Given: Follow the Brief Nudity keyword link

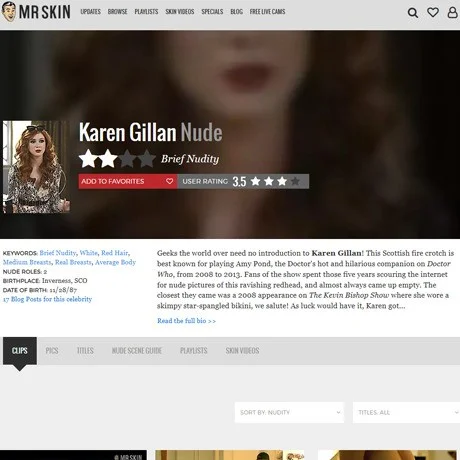Looking at the screenshot, I should (58, 253).
